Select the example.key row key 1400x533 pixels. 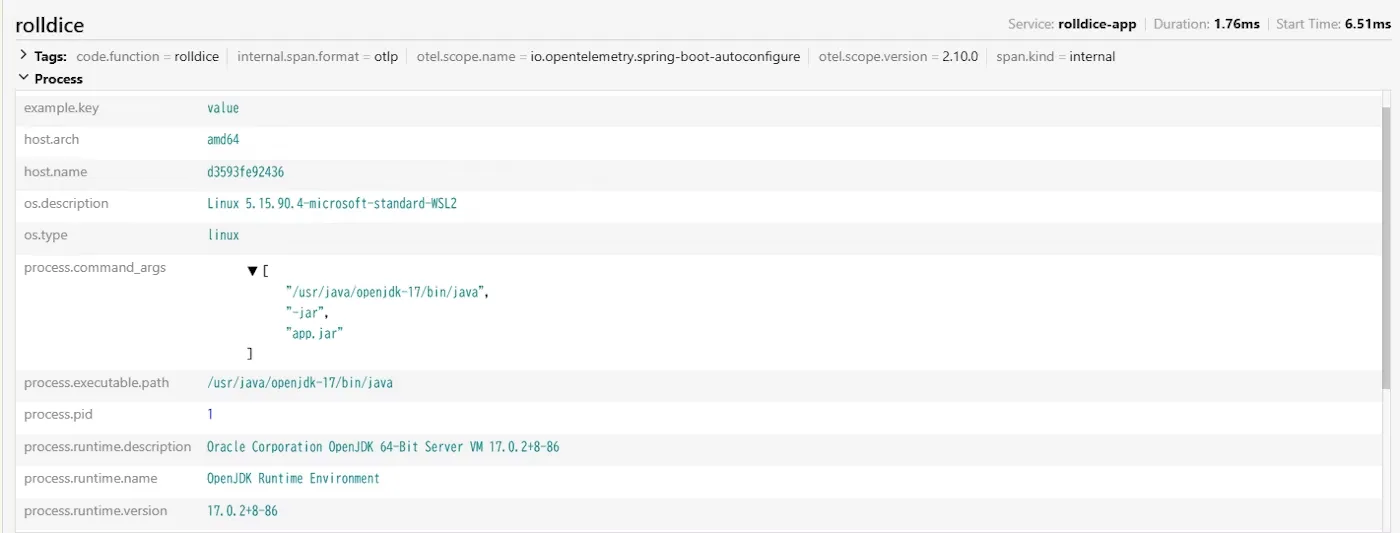61,108
